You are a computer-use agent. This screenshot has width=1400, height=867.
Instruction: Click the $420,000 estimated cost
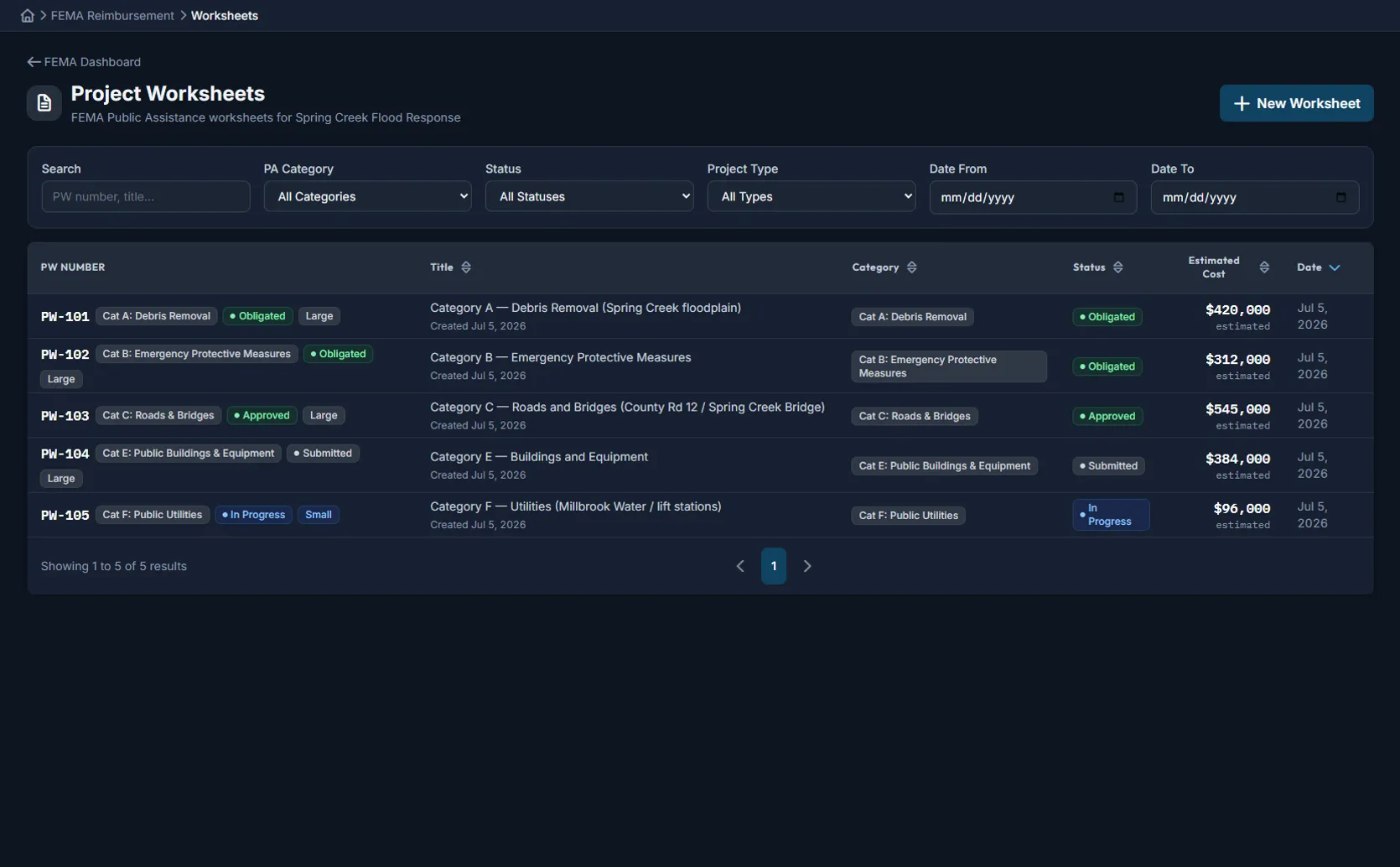click(1237, 310)
